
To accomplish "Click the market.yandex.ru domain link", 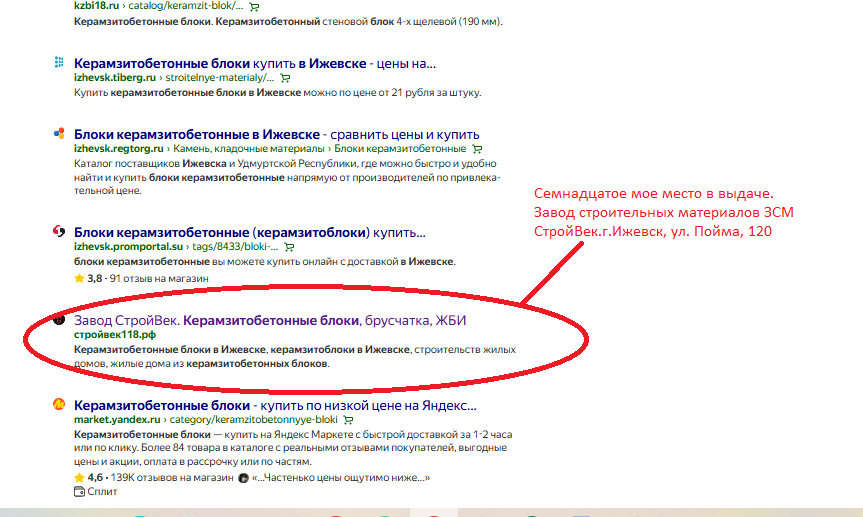I will [x=117, y=420].
